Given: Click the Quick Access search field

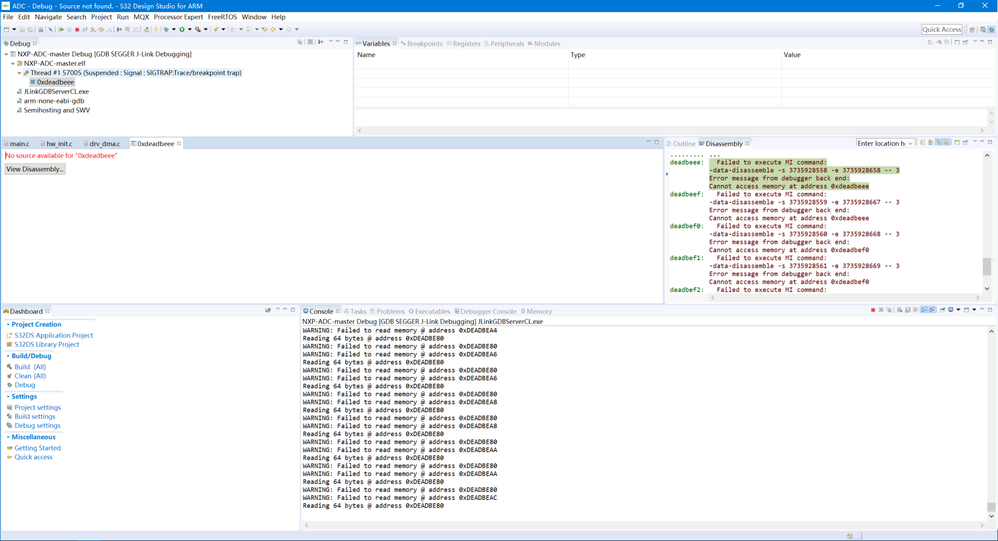Looking at the screenshot, I should [x=941, y=29].
